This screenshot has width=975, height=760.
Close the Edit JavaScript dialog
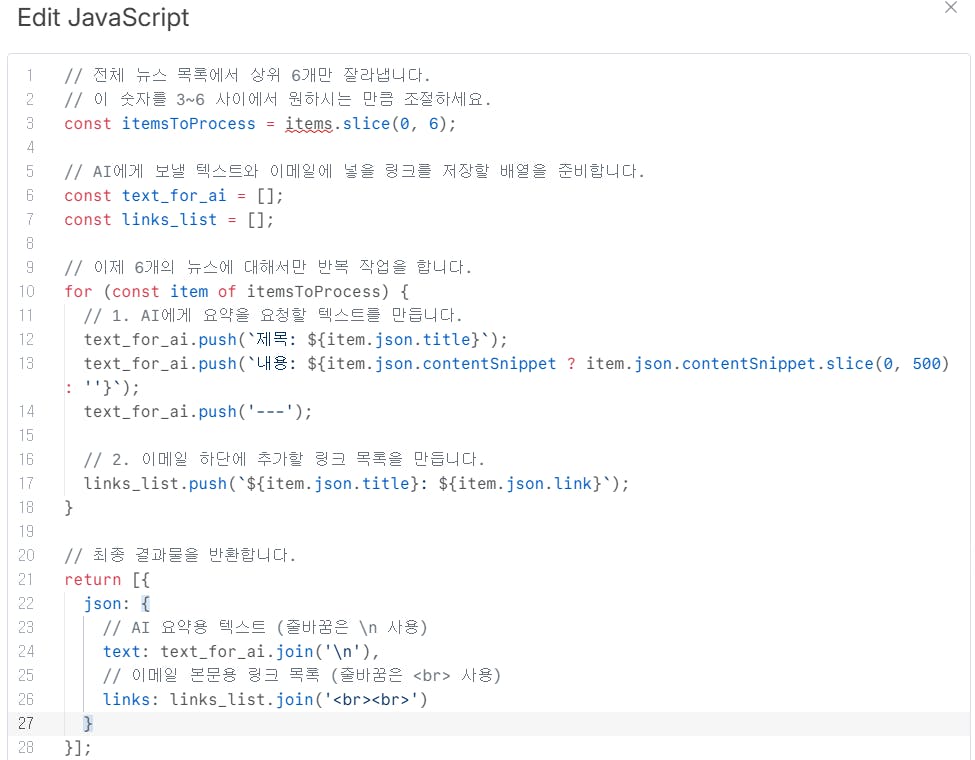point(950,7)
